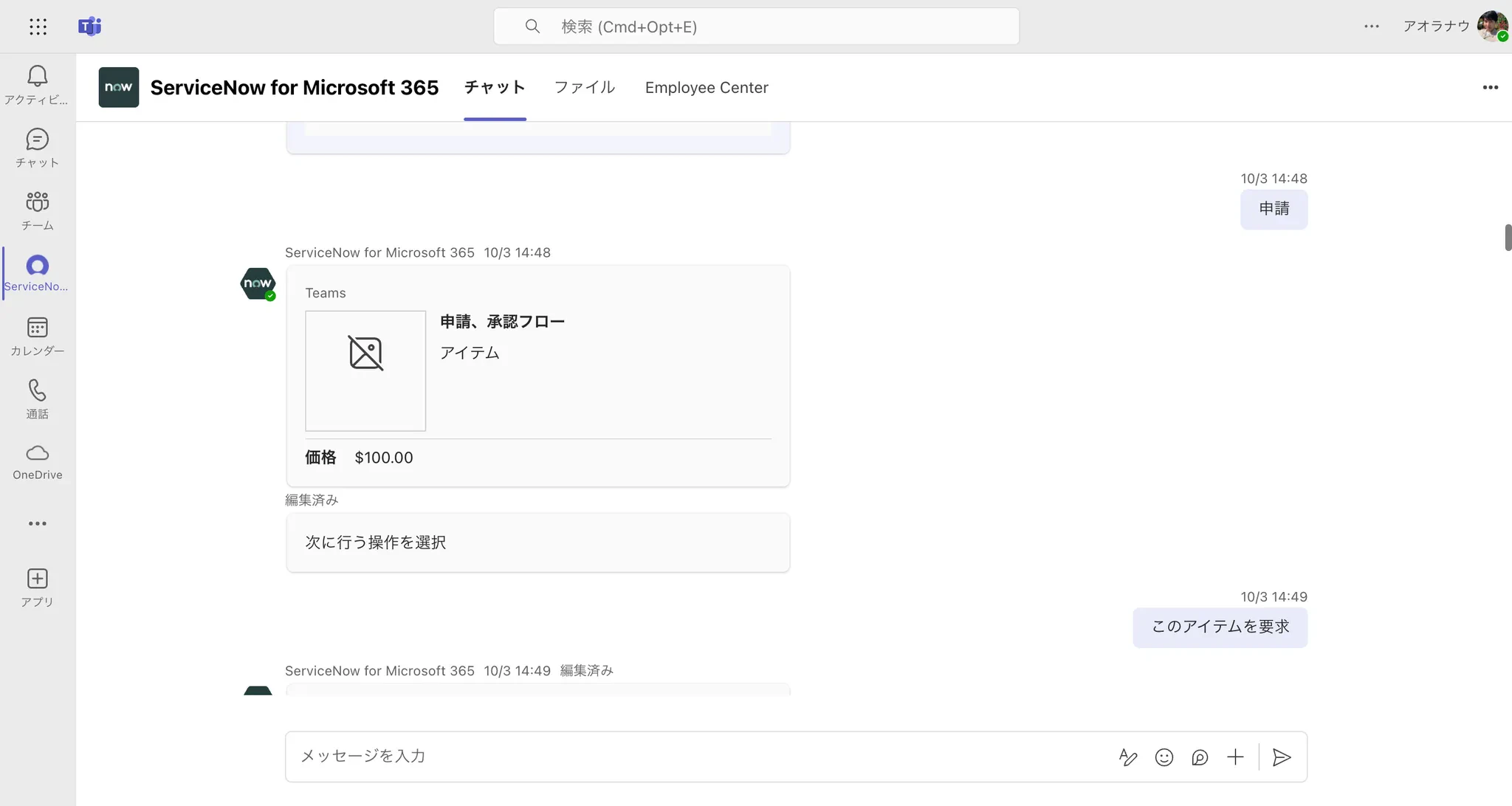Switch to the ファイル tab
This screenshot has height=806, width=1512.
585,87
